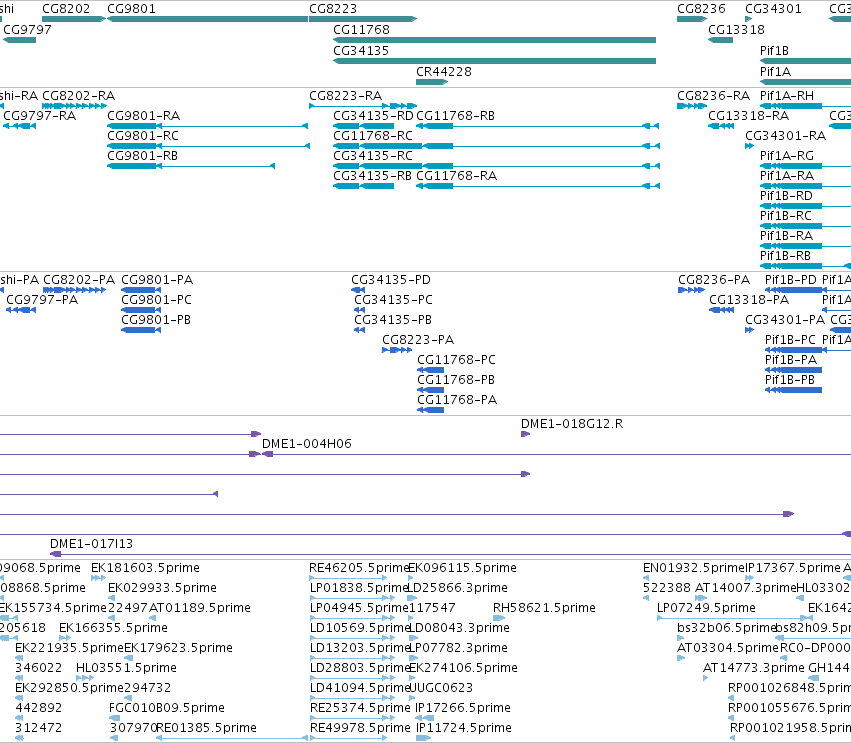Select the Pif1B-RB transcript
The width and height of the screenshot is (851, 743).
pyautogui.click(x=805, y=266)
